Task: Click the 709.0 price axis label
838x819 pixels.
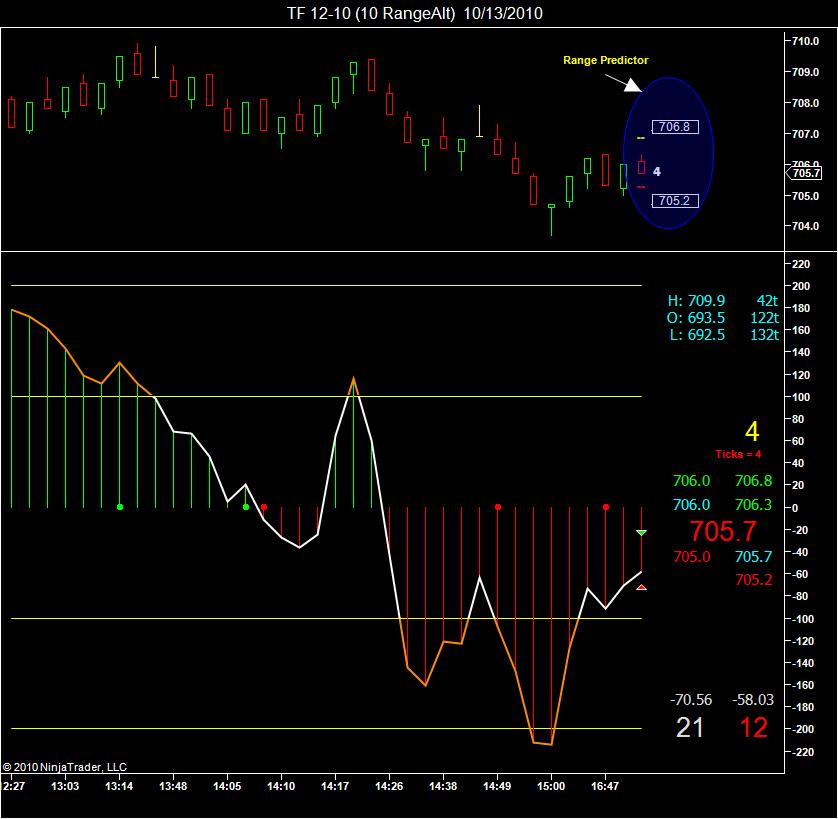Action: click(805, 72)
